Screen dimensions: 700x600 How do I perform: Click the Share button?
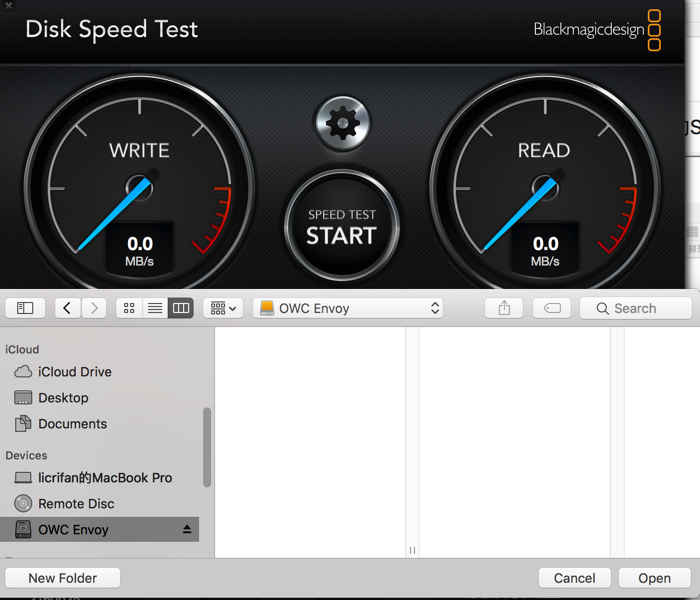504,308
